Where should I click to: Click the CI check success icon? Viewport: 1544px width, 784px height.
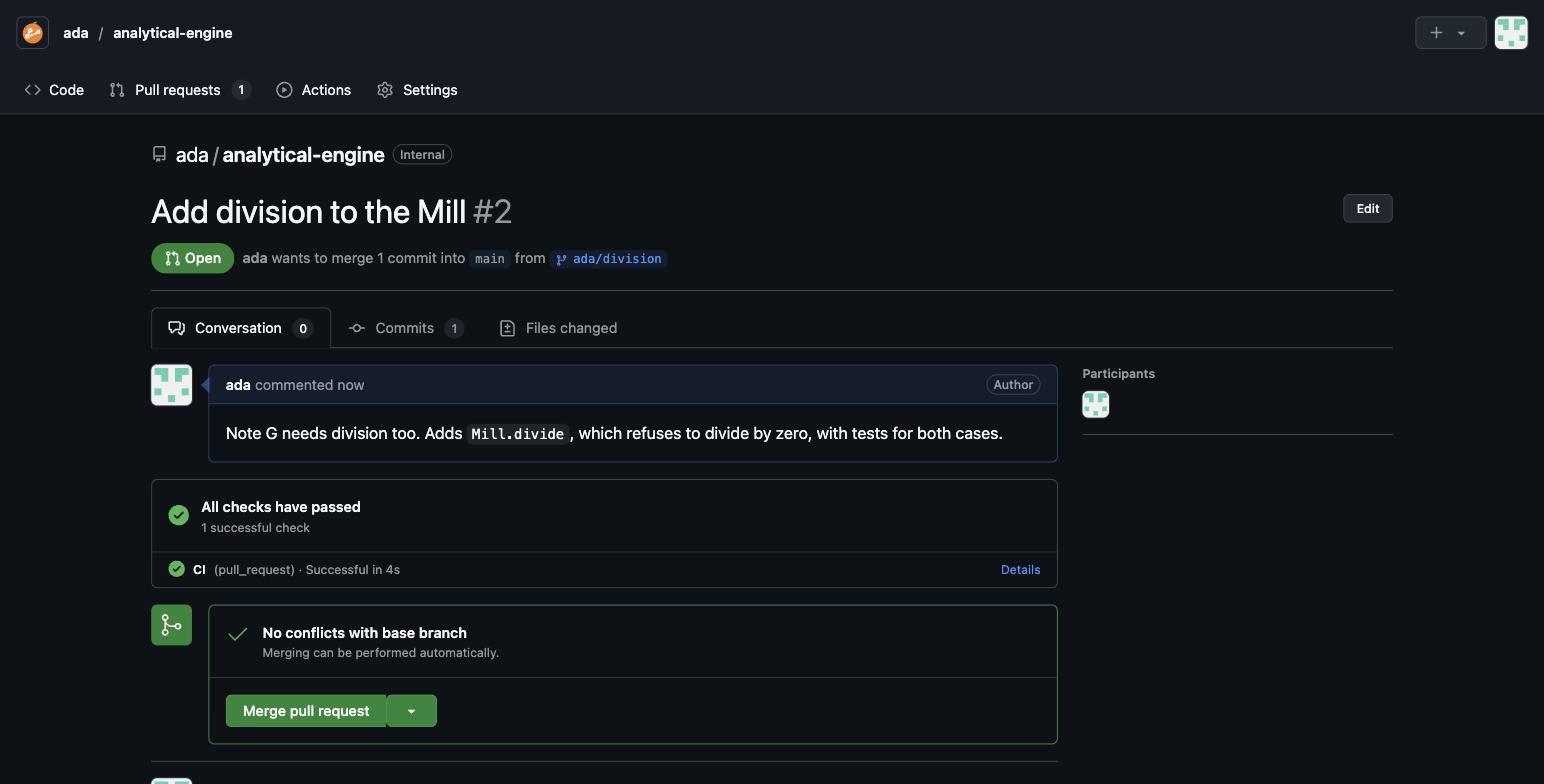click(x=177, y=569)
